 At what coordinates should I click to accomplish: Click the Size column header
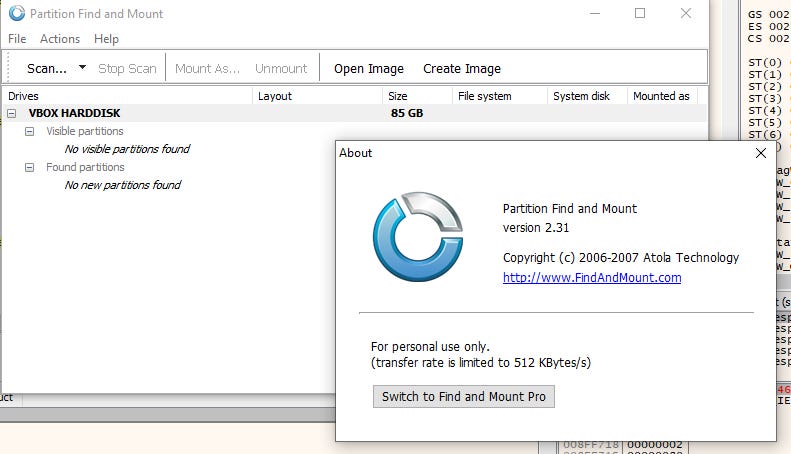pyautogui.click(x=417, y=96)
